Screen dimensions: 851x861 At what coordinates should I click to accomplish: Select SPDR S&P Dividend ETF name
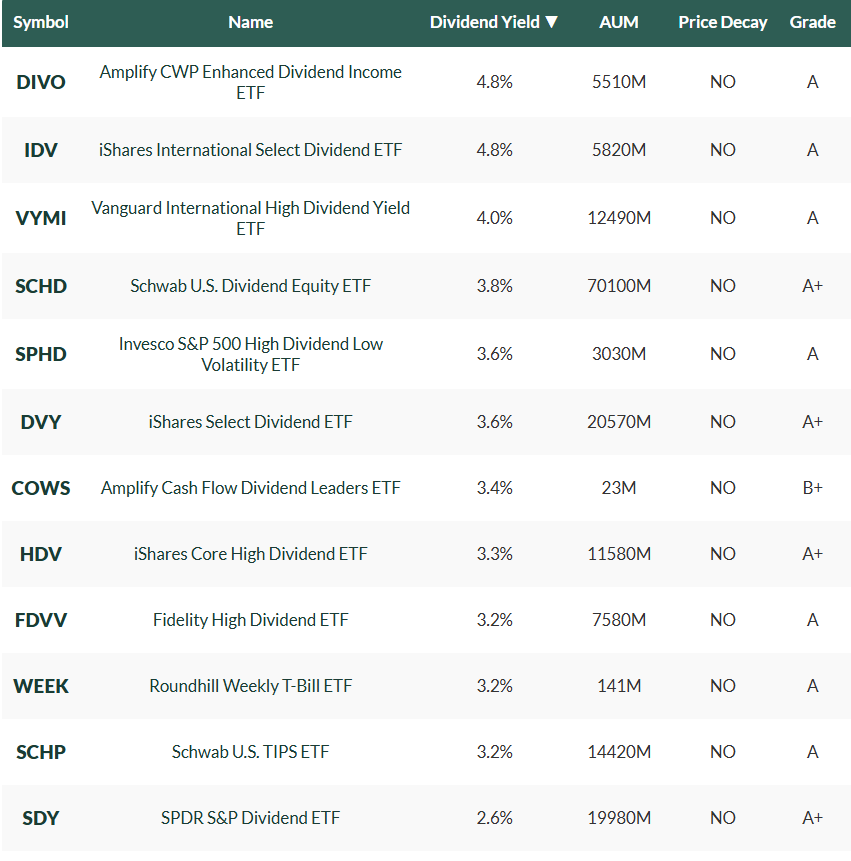(250, 818)
